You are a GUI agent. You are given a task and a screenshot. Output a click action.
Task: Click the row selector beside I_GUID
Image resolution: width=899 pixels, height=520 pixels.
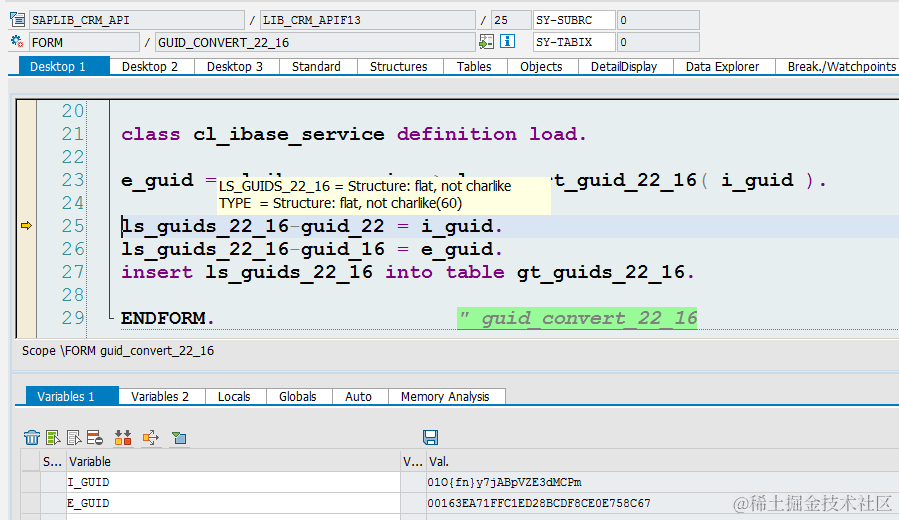31,482
